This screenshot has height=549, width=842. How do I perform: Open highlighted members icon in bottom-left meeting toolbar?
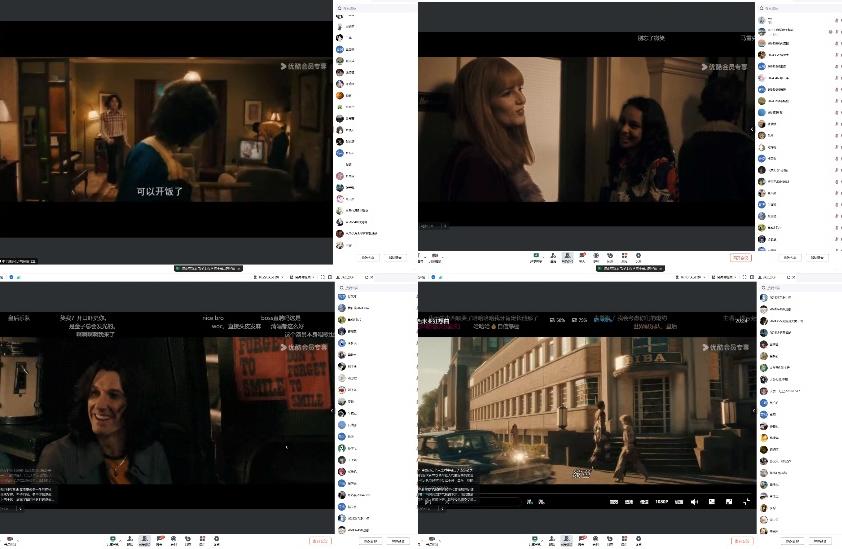[145, 541]
